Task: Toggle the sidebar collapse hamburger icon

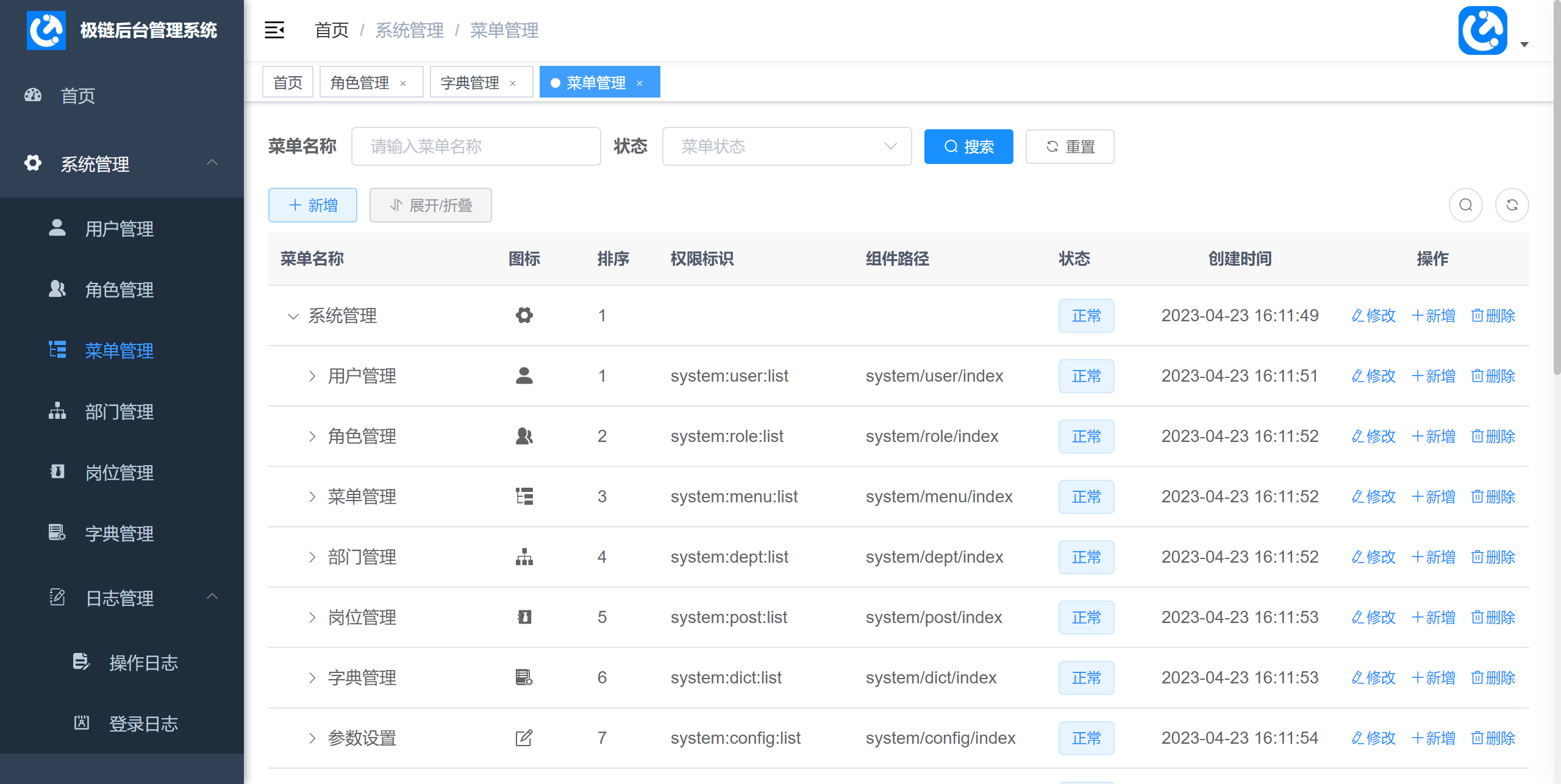Action: [274, 30]
